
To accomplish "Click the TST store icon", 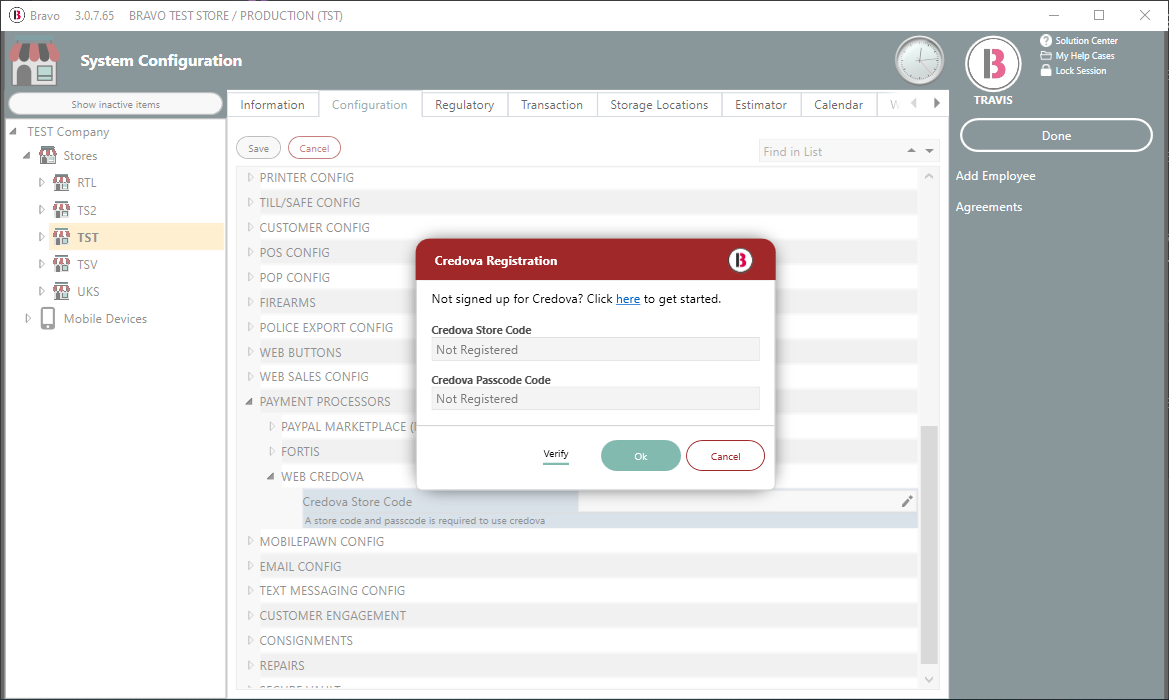I will click(61, 237).
